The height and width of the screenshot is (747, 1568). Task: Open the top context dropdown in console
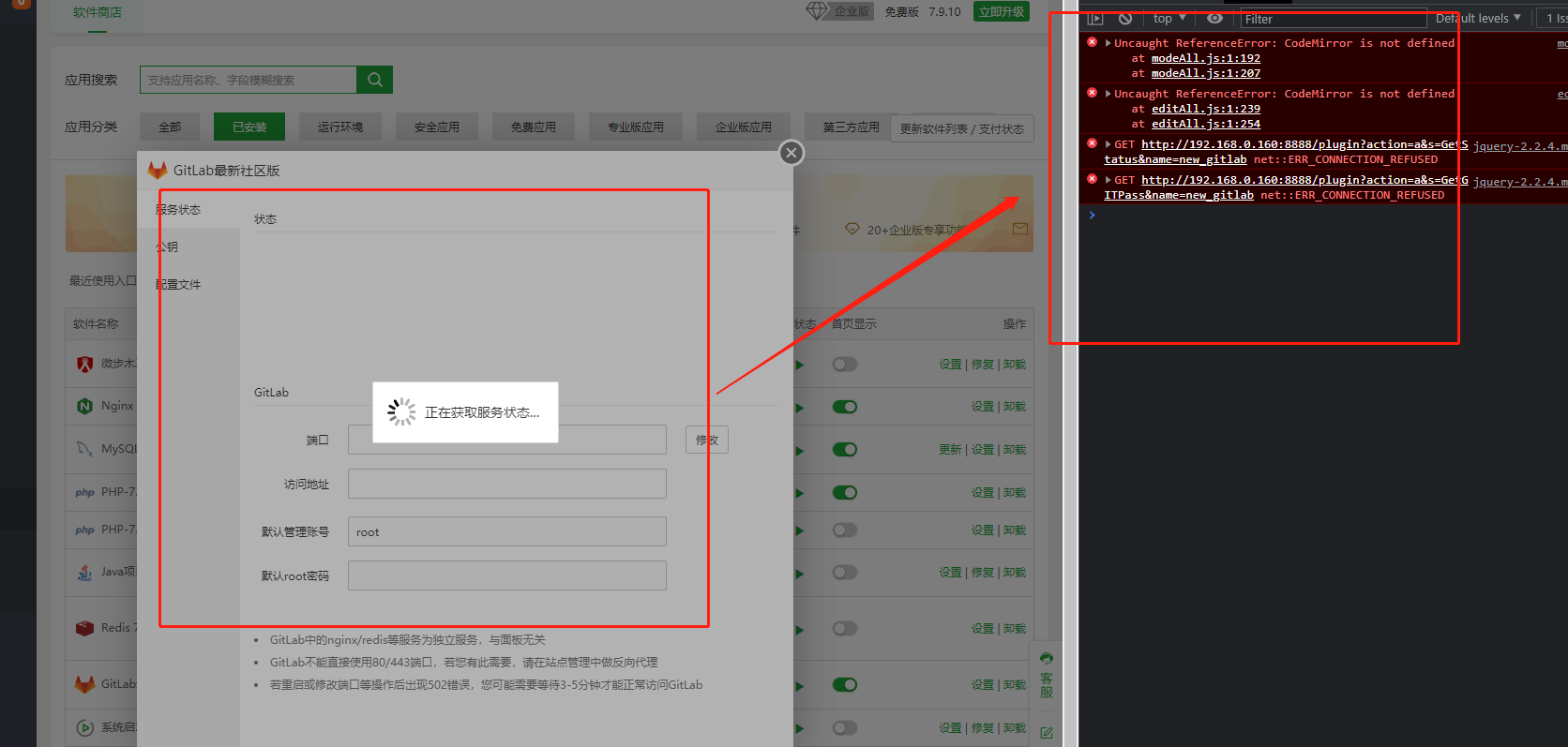pyautogui.click(x=1169, y=18)
